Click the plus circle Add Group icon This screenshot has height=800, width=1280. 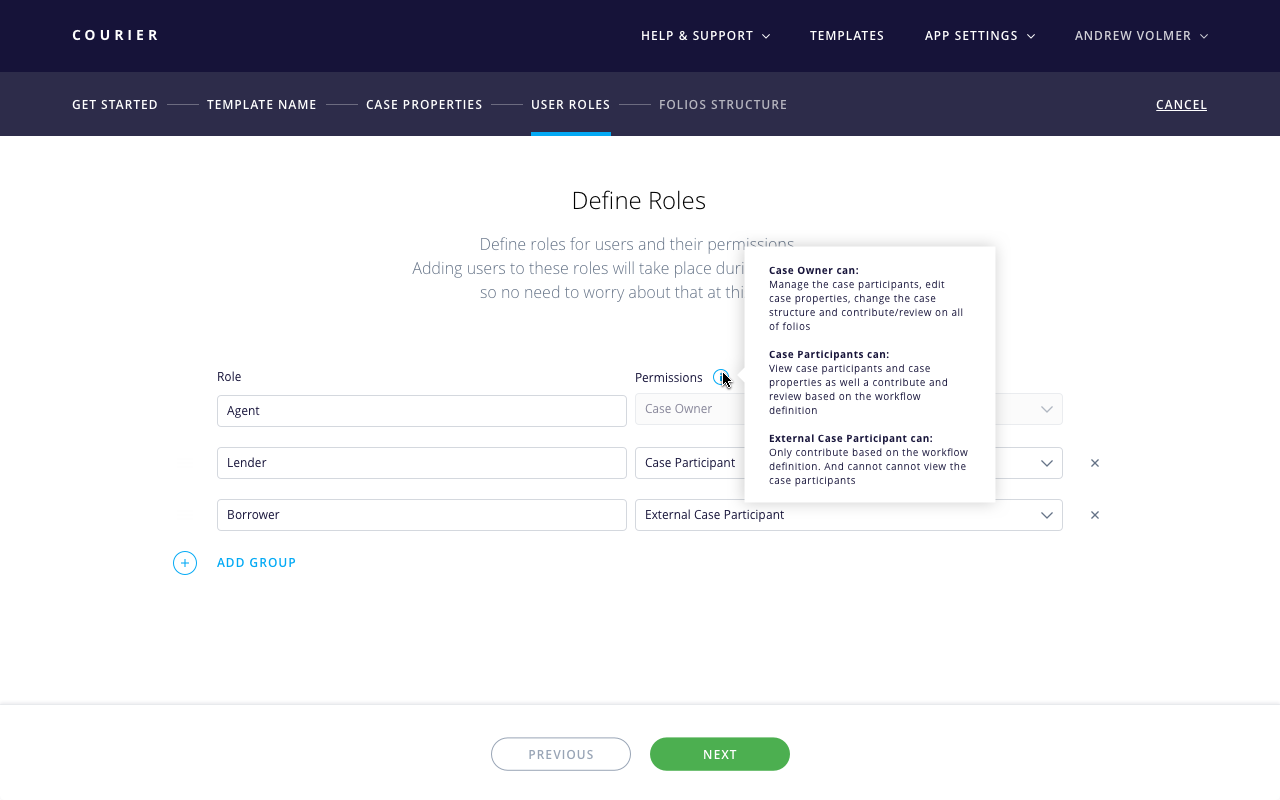coord(185,563)
